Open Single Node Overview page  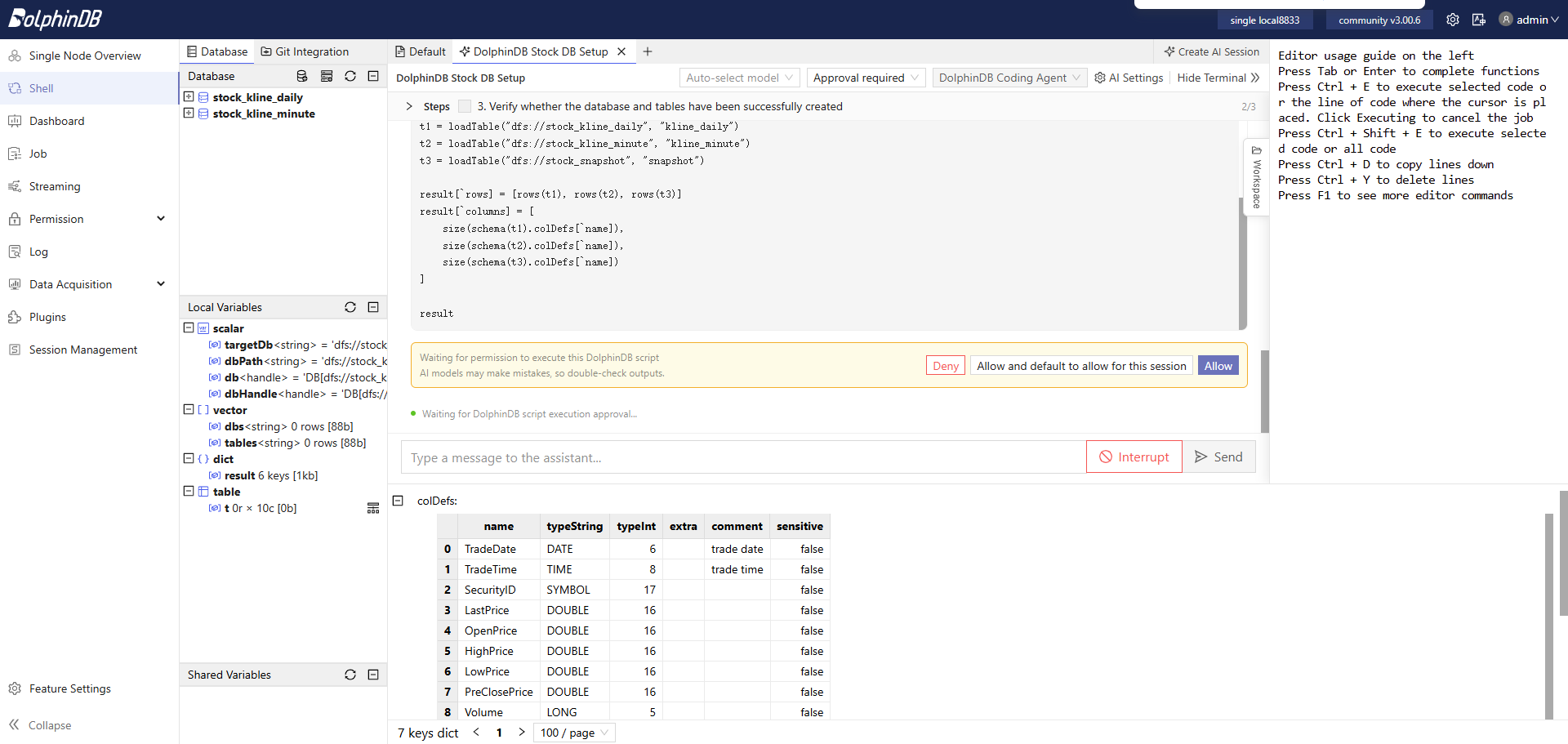pyautogui.click(x=85, y=56)
